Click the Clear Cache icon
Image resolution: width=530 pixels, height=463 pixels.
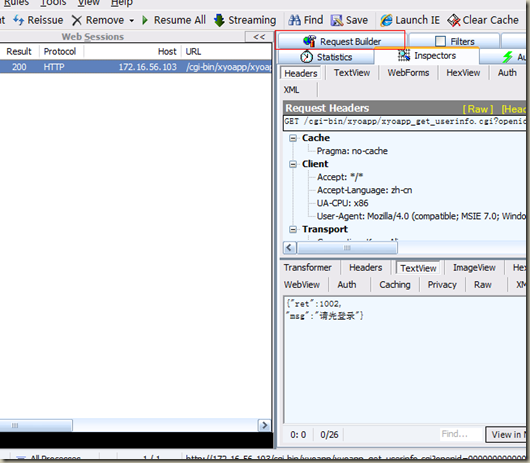tap(454, 20)
